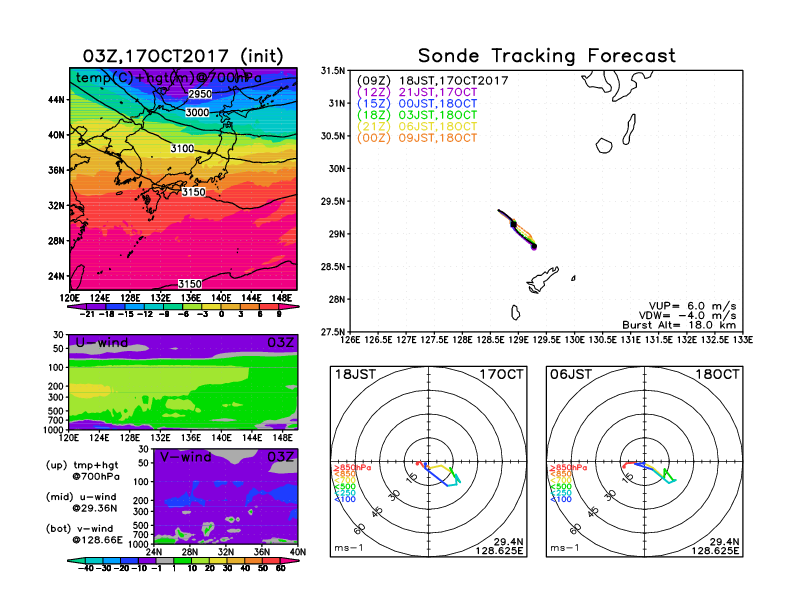Click the wind speed color scale bar
Image resolution: width=792 pixels, height=612 pixels.
click(x=182, y=561)
